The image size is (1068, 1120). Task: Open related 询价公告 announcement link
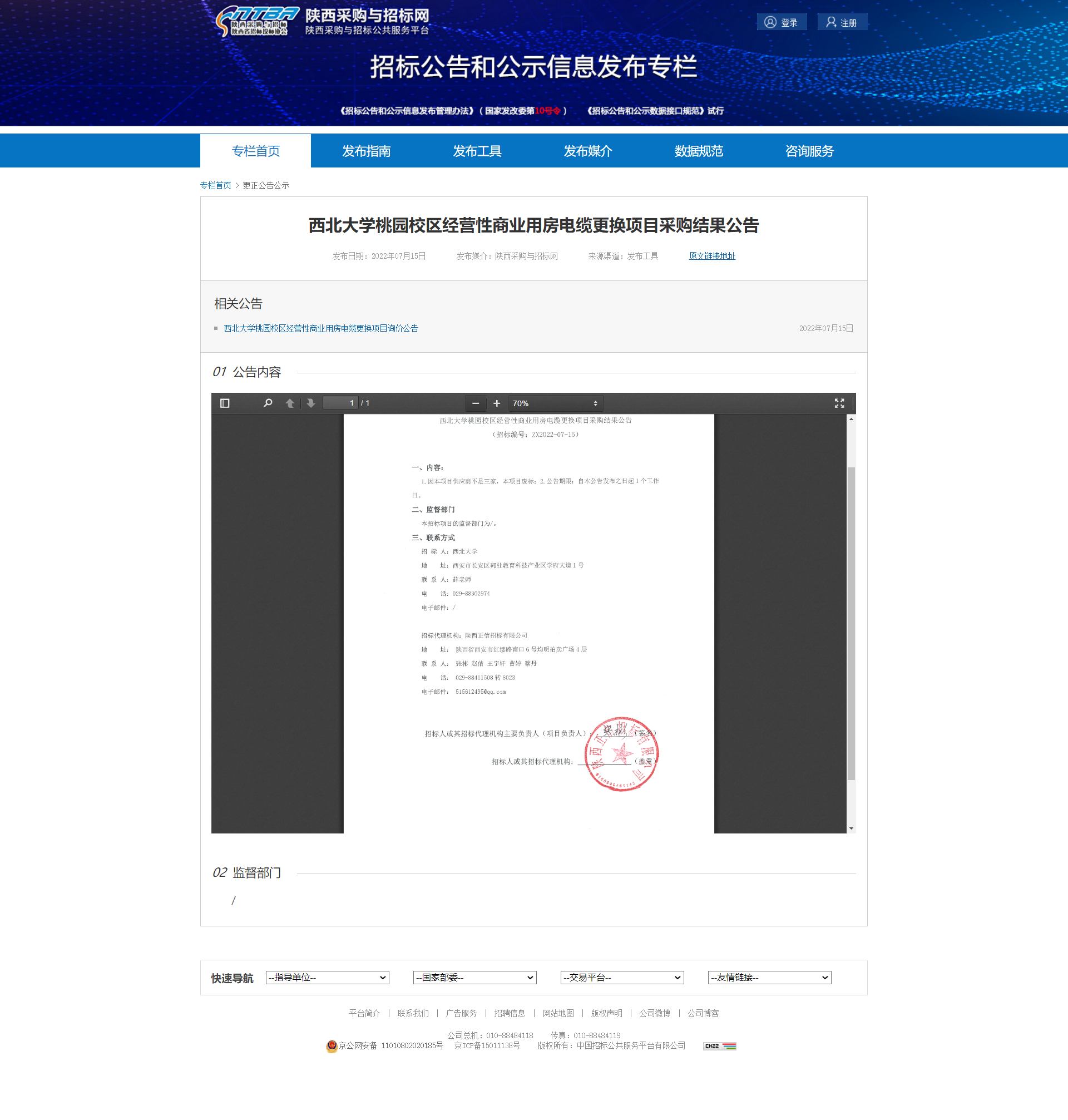coord(320,328)
